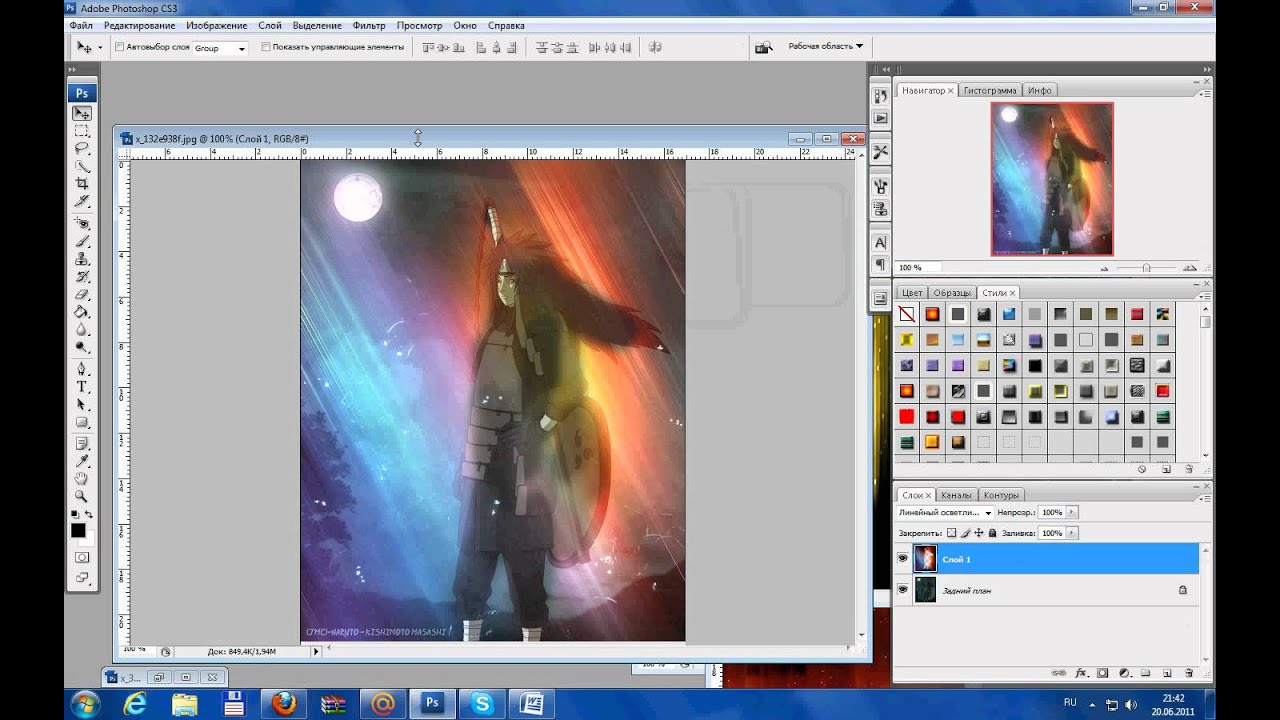Click the Add layer style fx icon
Screen dimensions: 1280x720
tap(1081, 673)
